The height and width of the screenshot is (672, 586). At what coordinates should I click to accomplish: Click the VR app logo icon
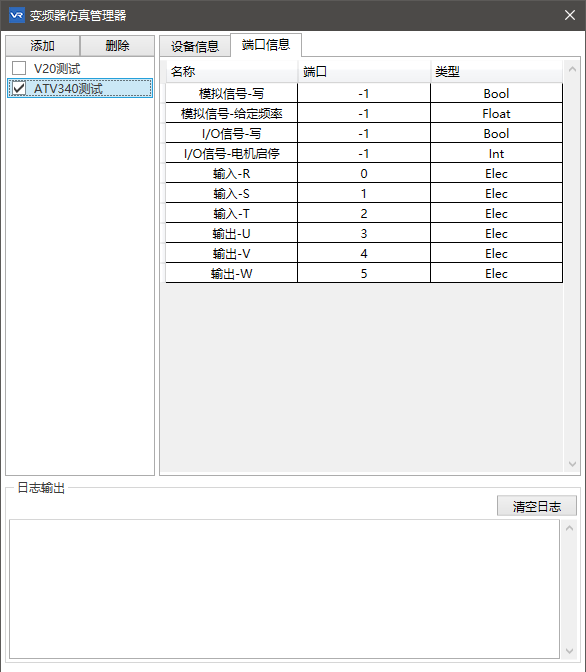[x=17, y=15]
